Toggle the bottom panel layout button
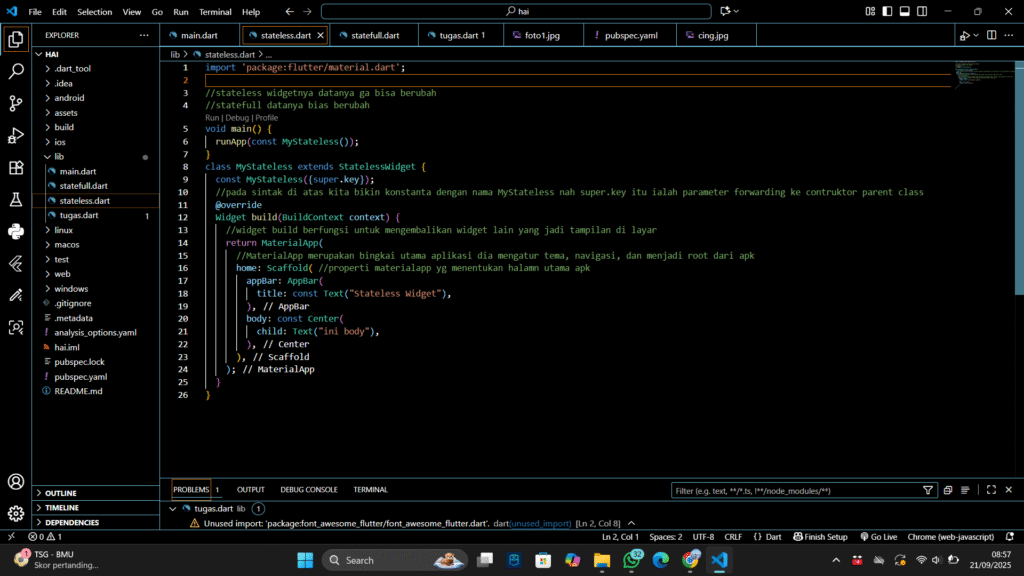The width and height of the screenshot is (1024, 576). coord(904,12)
